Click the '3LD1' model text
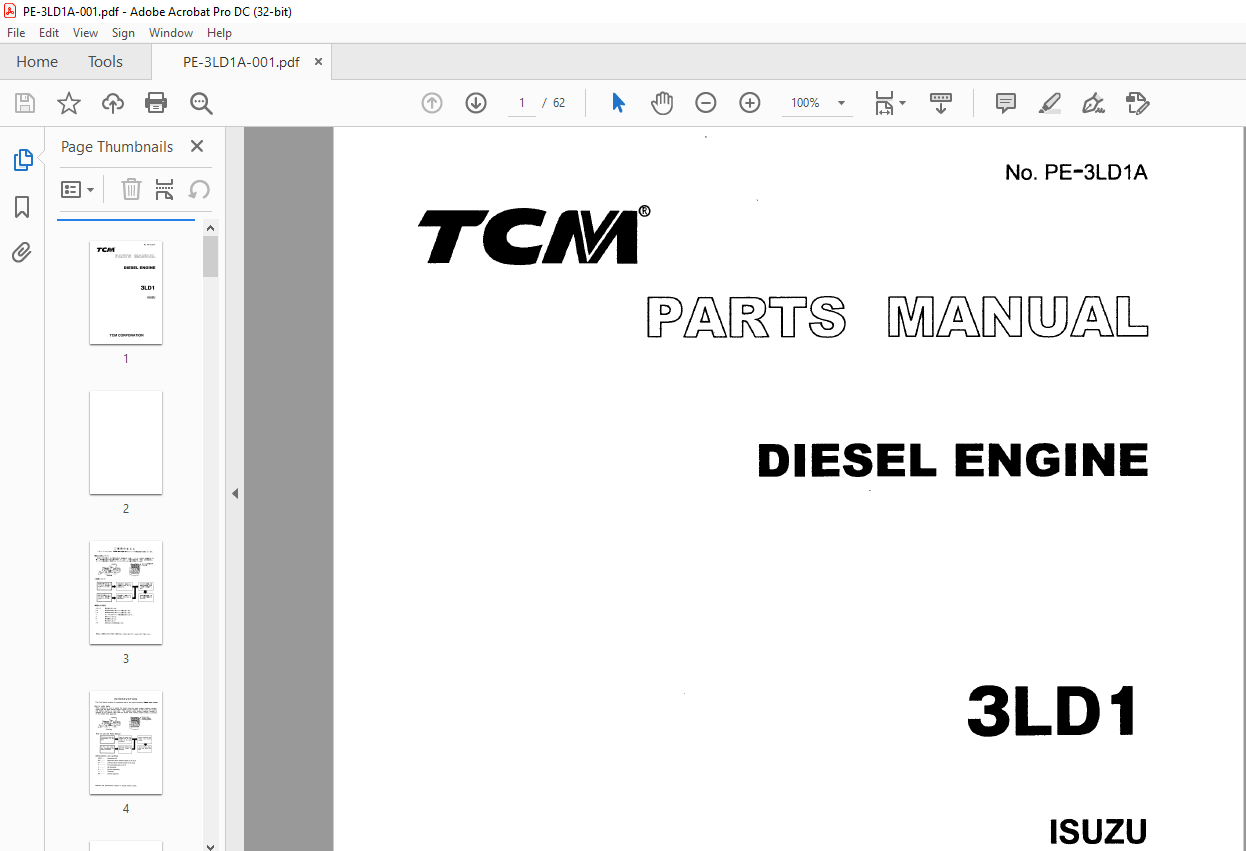This screenshot has height=851, width=1246. pyautogui.click(x=1052, y=710)
